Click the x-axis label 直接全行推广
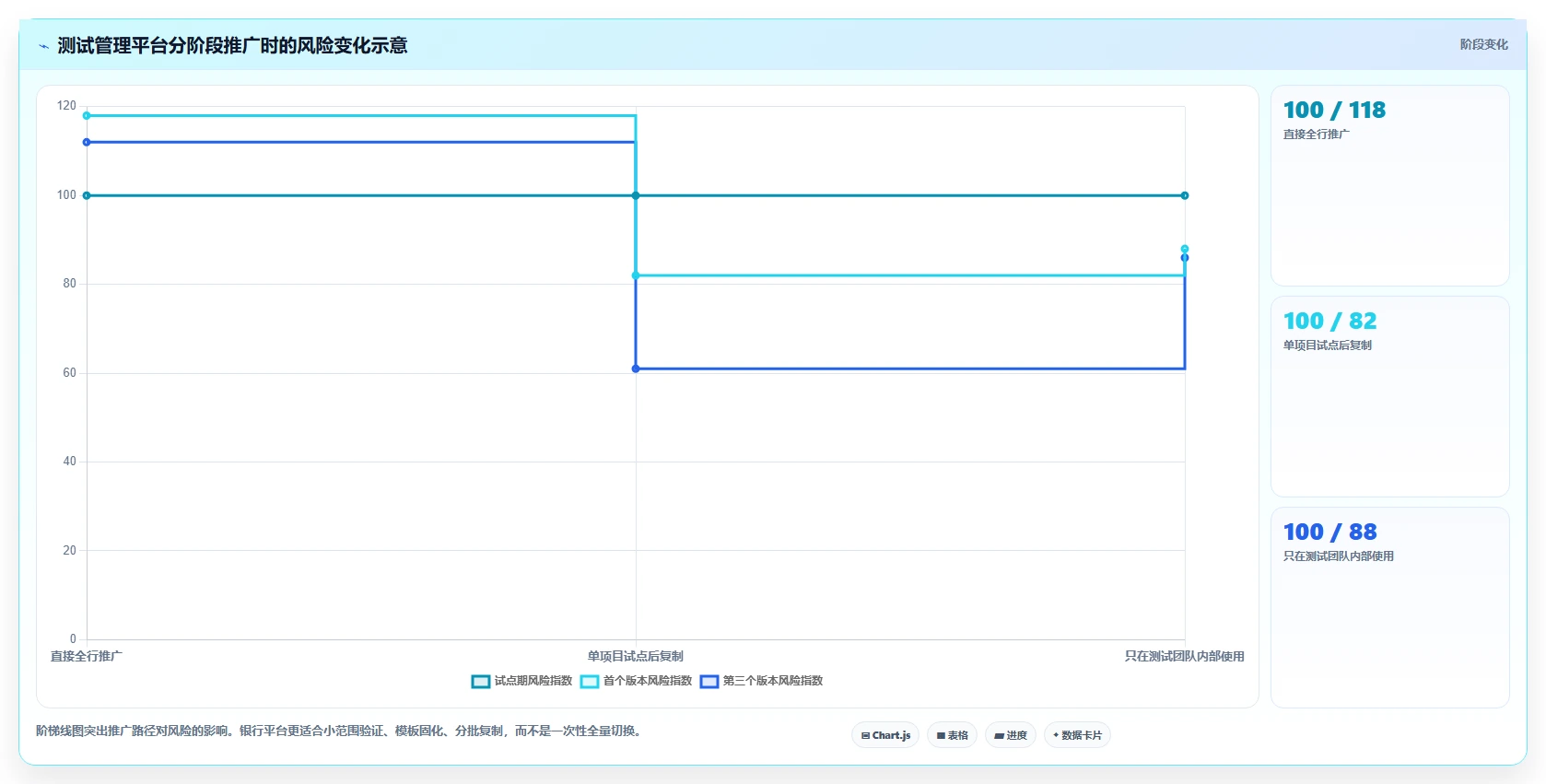 coord(86,656)
